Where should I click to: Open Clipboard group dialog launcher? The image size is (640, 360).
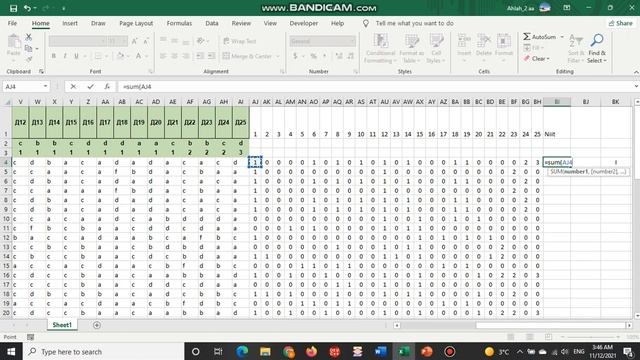[x=41, y=71]
